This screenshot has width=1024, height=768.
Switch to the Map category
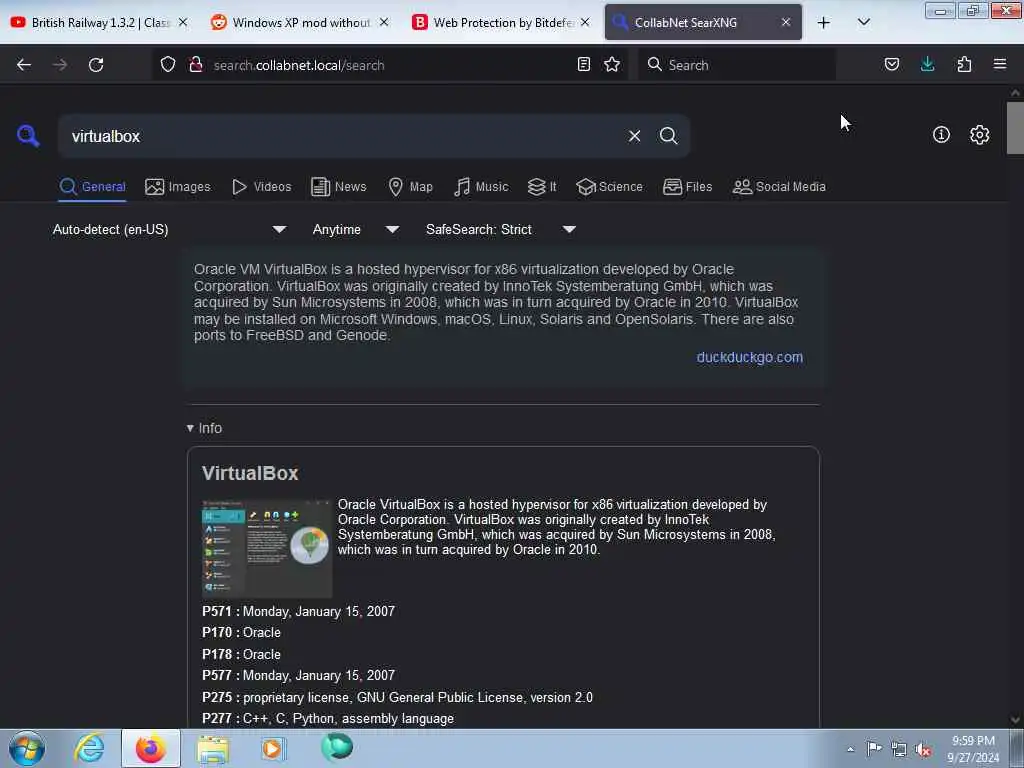[x=411, y=187]
